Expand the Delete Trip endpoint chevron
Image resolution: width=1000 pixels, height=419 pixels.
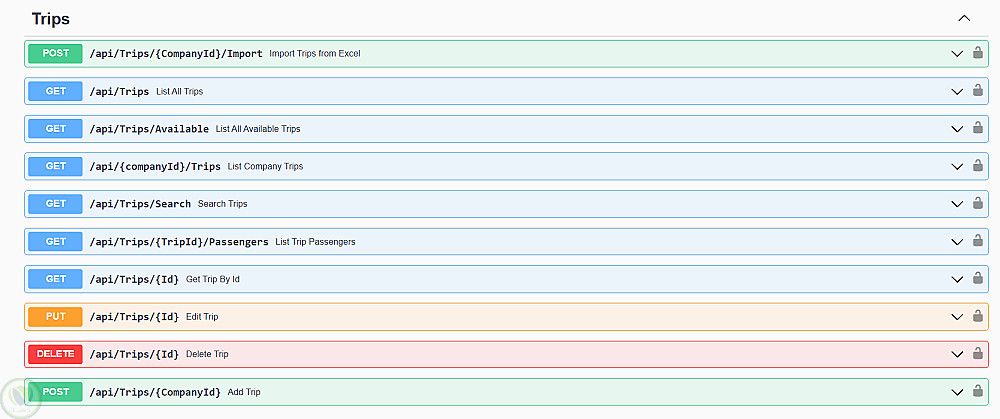(957, 354)
